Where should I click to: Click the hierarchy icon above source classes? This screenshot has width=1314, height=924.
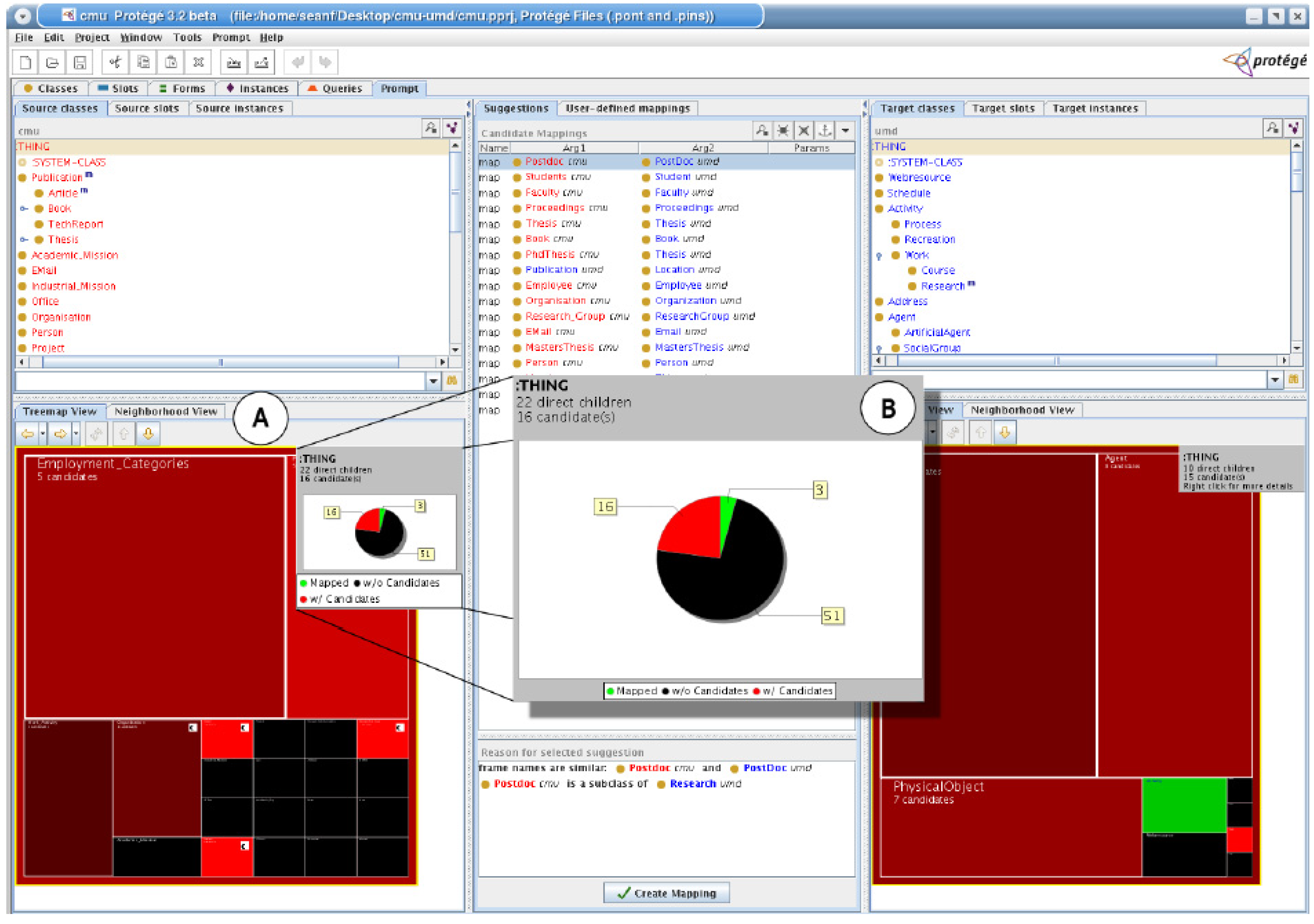click(451, 128)
